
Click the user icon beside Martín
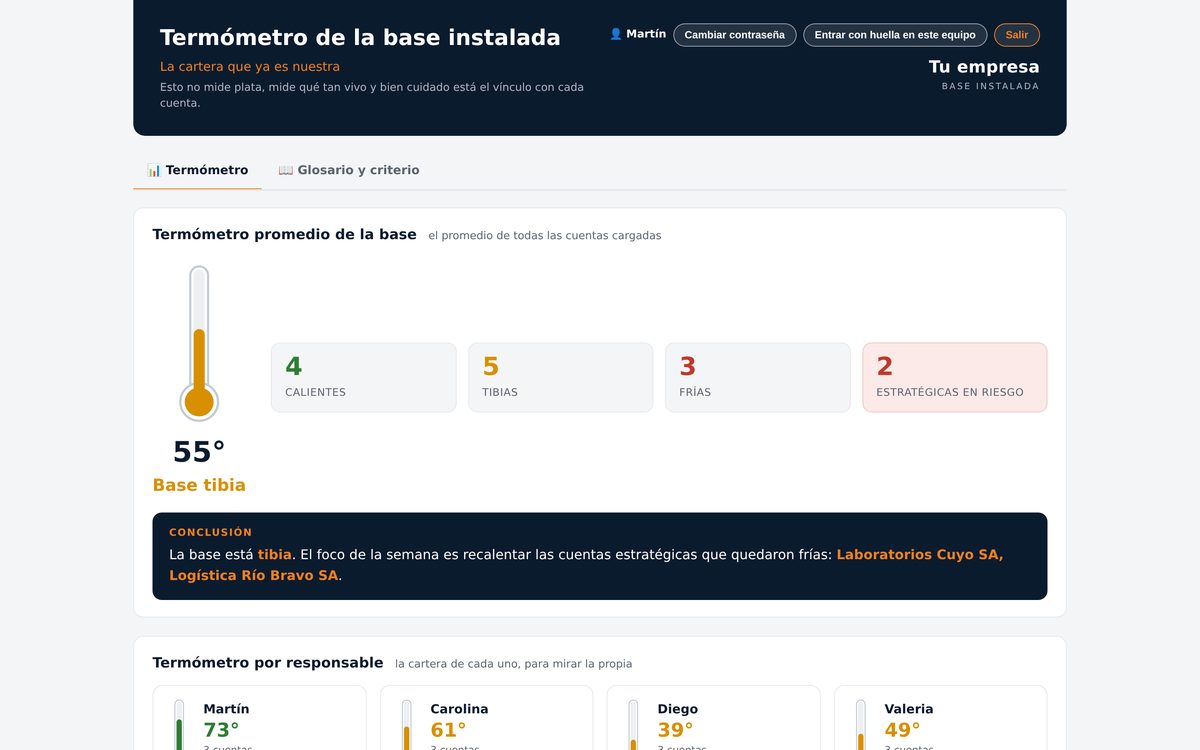coord(616,34)
